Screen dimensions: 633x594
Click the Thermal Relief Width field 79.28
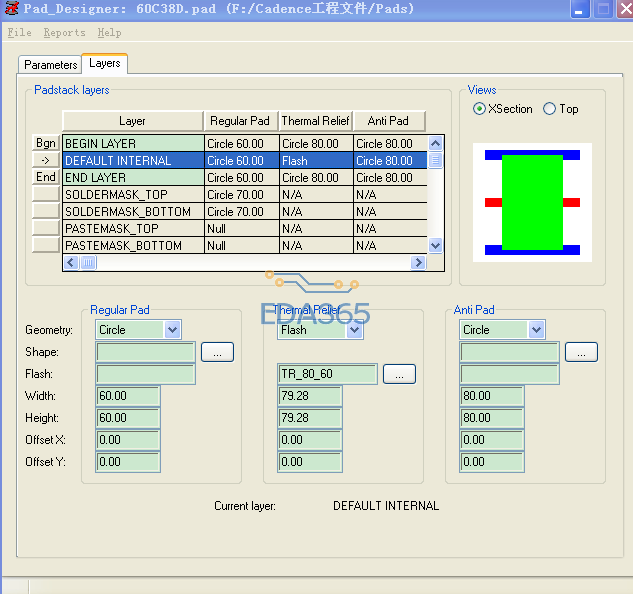click(310, 396)
